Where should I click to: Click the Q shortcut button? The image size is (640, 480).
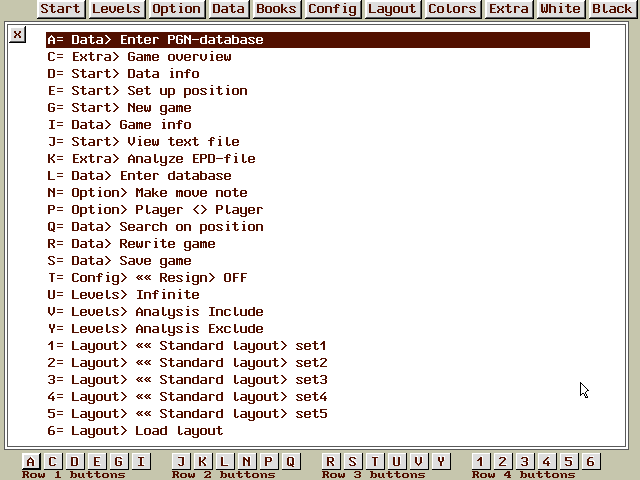point(291,461)
